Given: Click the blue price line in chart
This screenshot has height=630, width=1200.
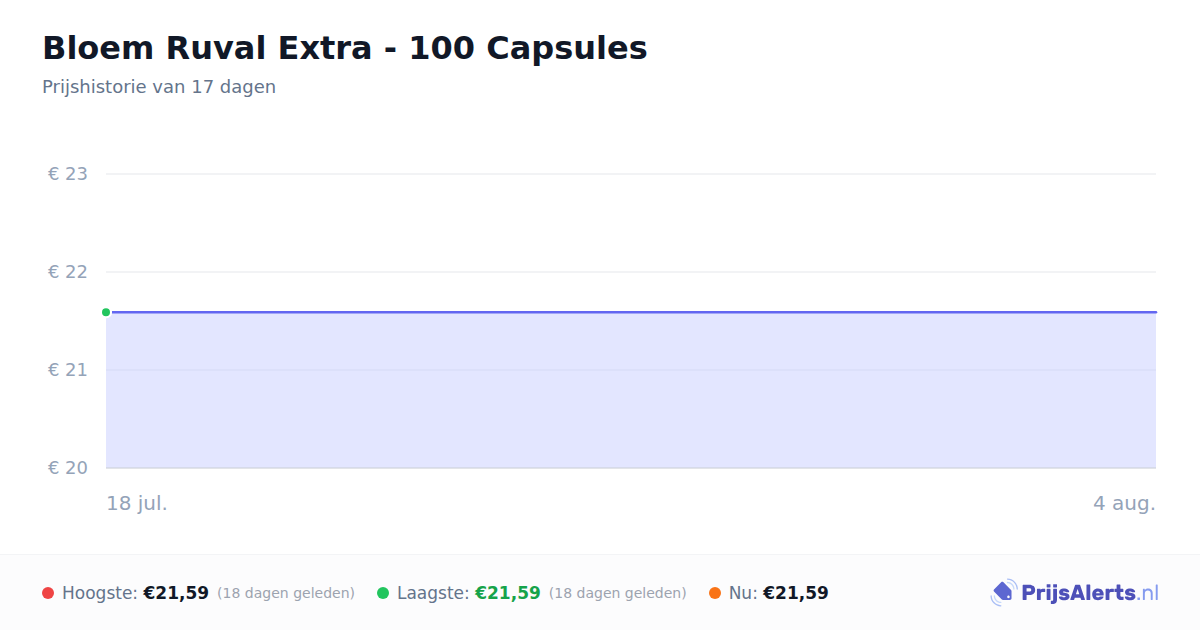Looking at the screenshot, I should tap(631, 312).
